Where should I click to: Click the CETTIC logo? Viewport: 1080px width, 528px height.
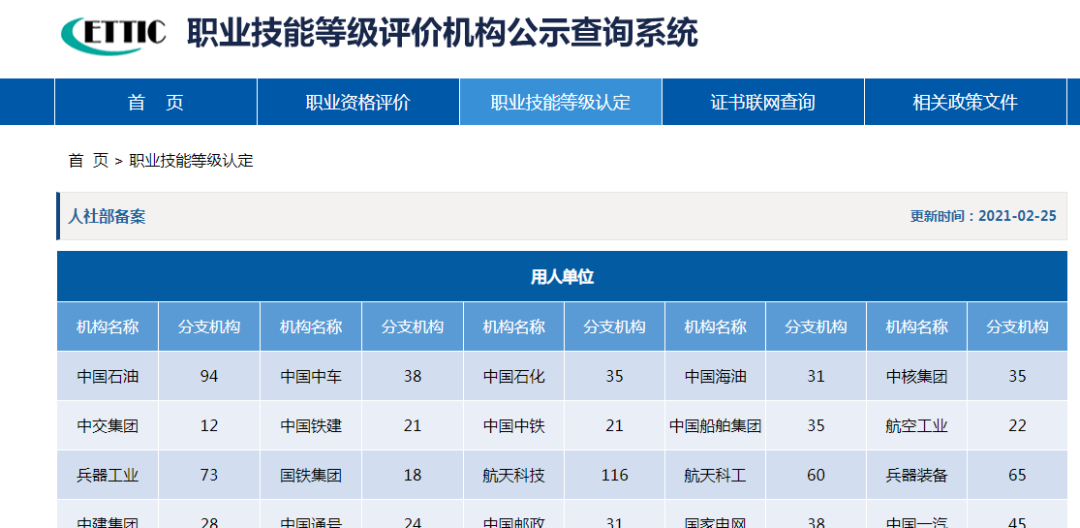(114, 34)
